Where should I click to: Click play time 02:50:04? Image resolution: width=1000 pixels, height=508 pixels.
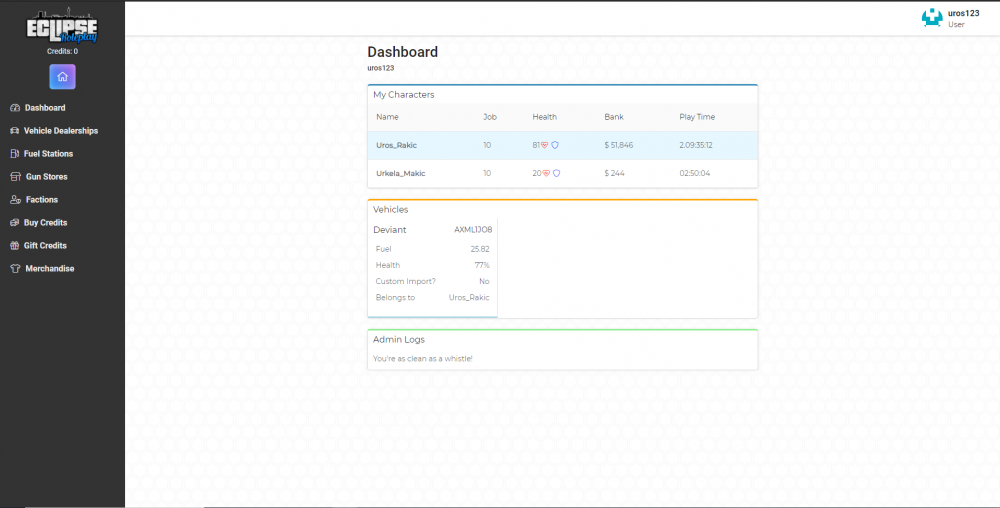[x=695, y=173]
